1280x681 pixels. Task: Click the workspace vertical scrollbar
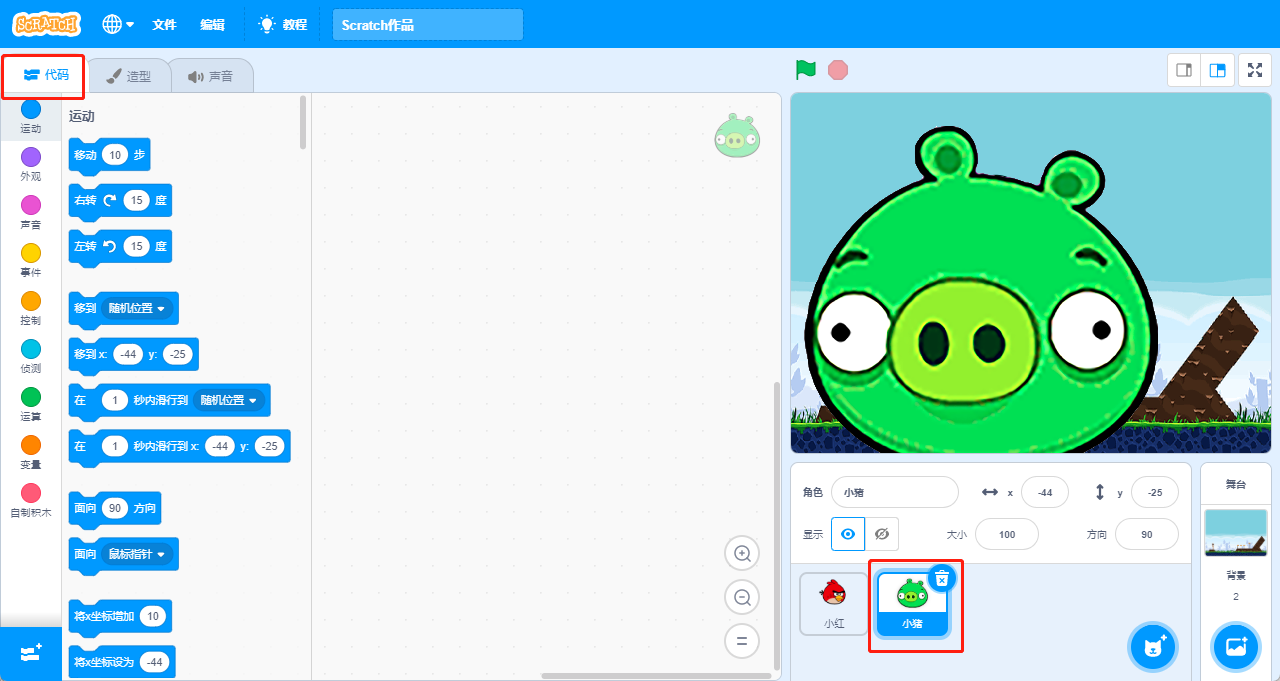(x=776, y=525)
